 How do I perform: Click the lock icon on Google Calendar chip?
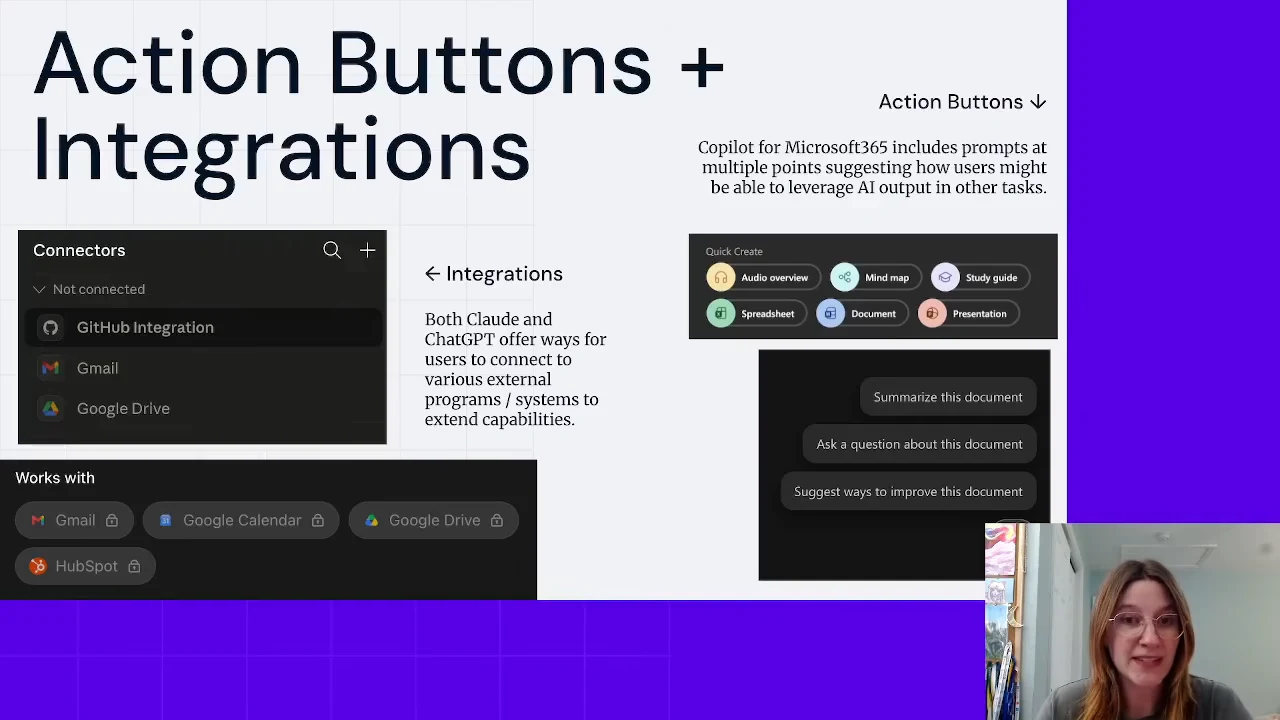(318, 520)
